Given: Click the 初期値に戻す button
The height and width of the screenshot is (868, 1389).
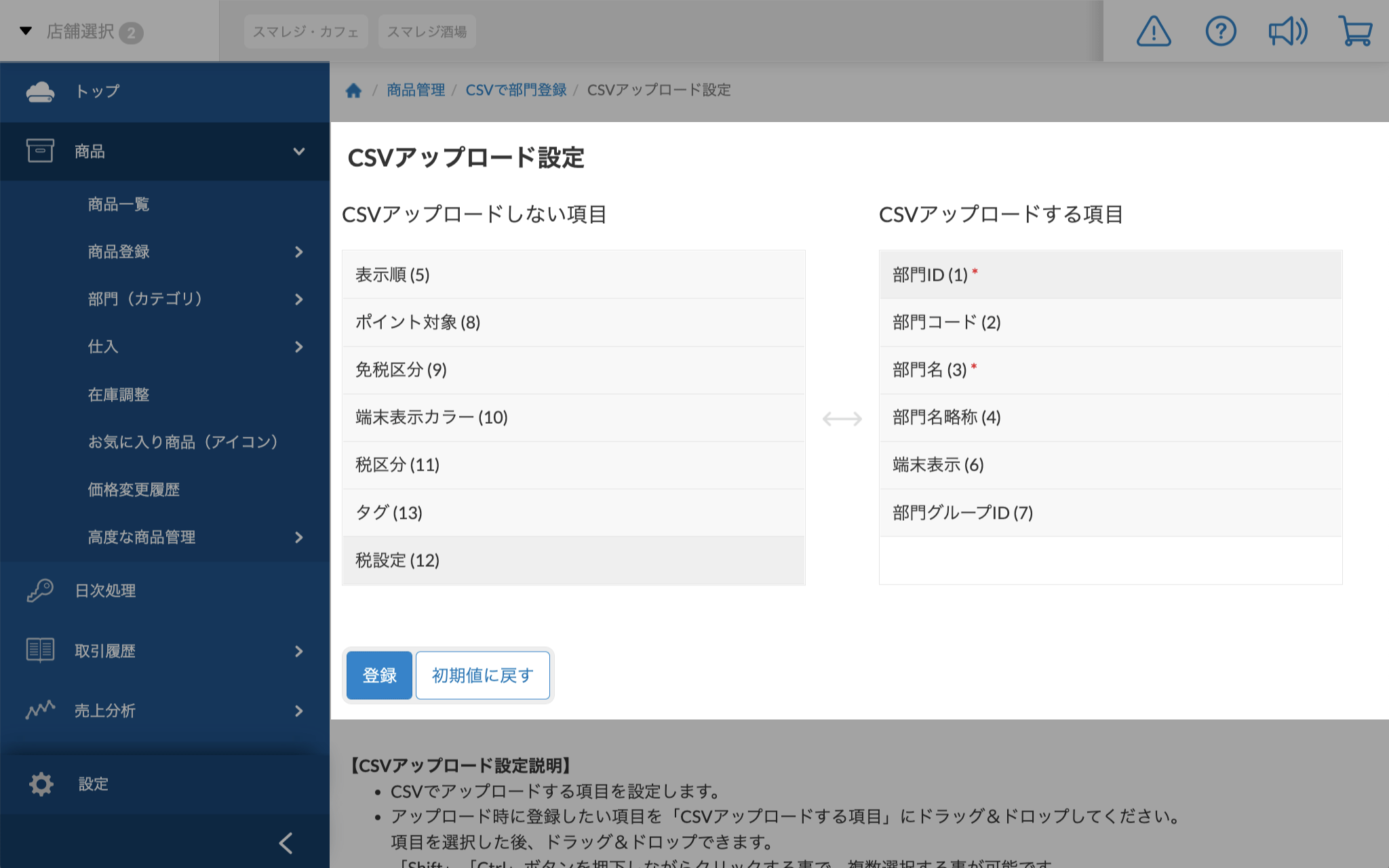Looking at the screenshot, I should pyautogui.click(x=483, y=675).
